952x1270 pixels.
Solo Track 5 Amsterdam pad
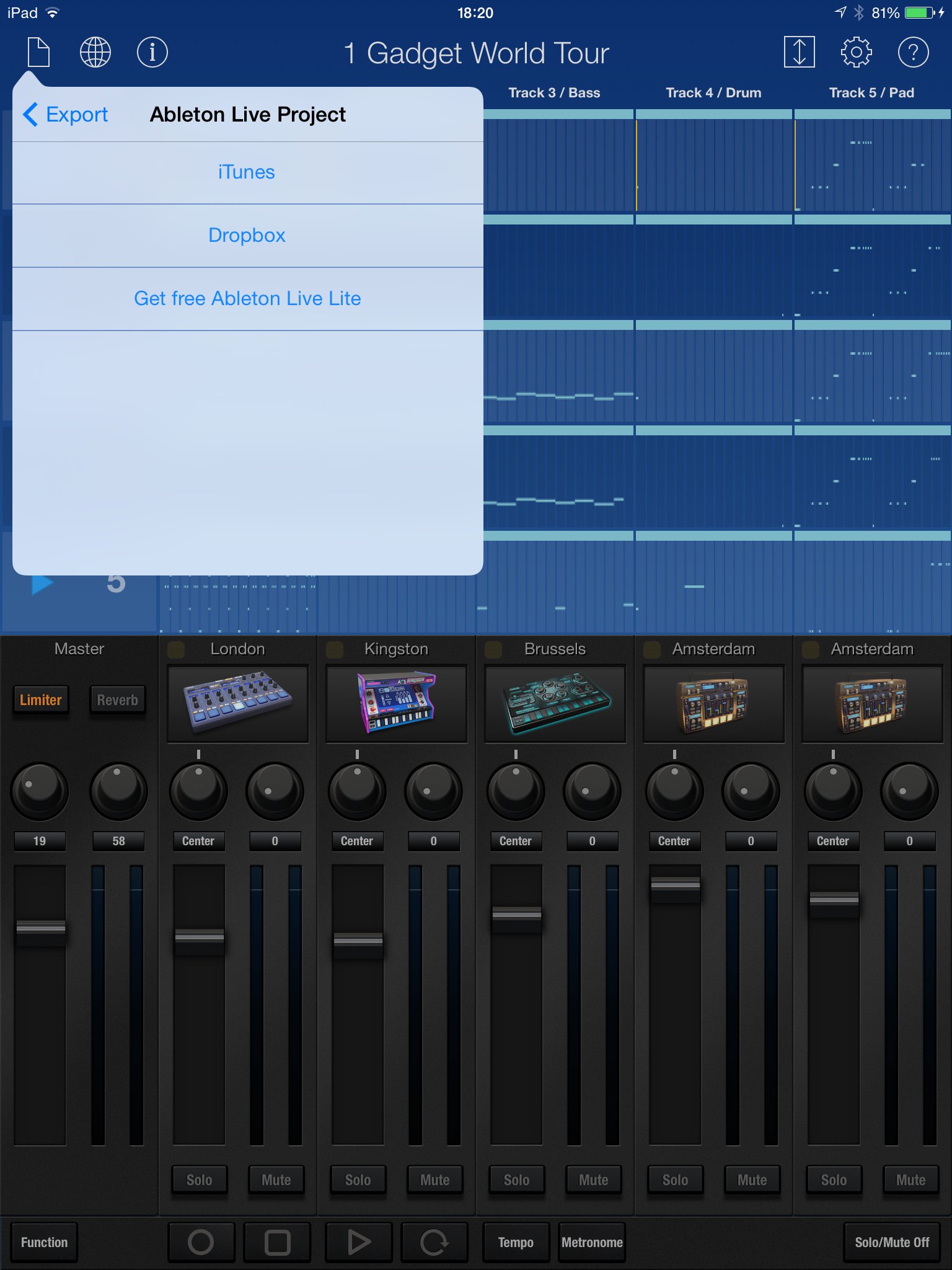click(x=834, y=1179)
